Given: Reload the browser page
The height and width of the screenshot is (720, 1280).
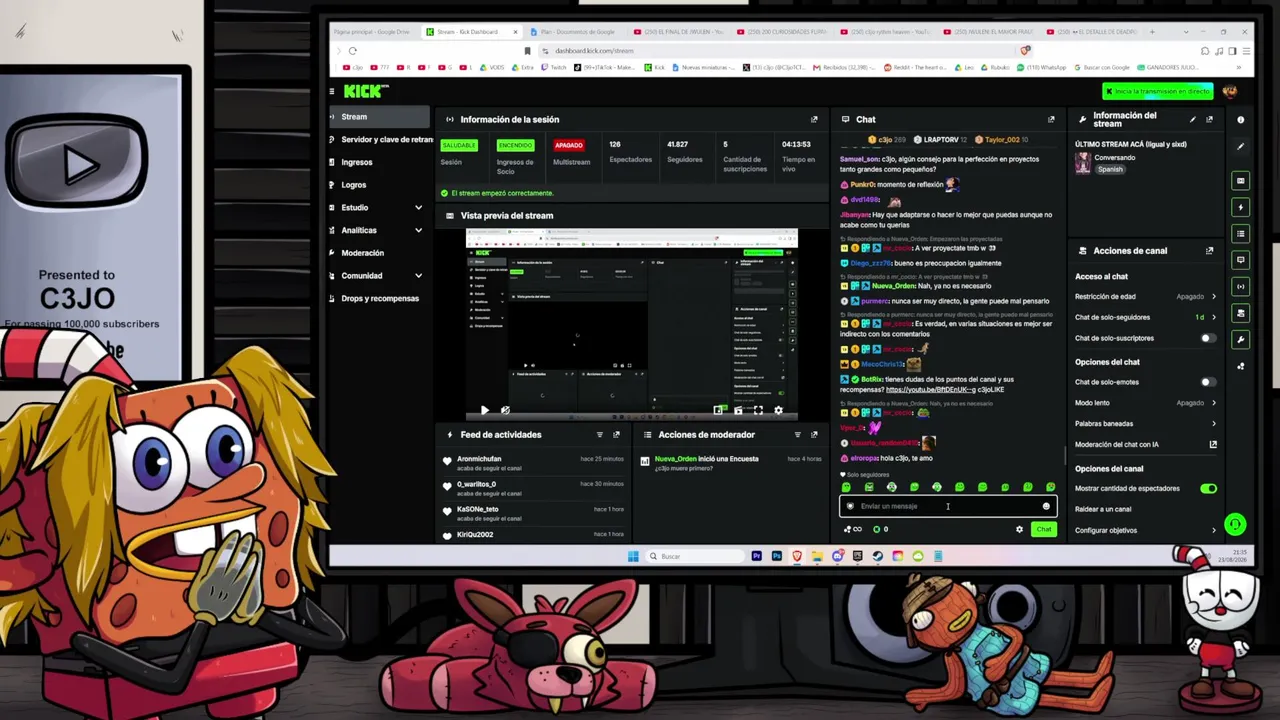Looking at the screenshot, I should (x=352, y=51).
